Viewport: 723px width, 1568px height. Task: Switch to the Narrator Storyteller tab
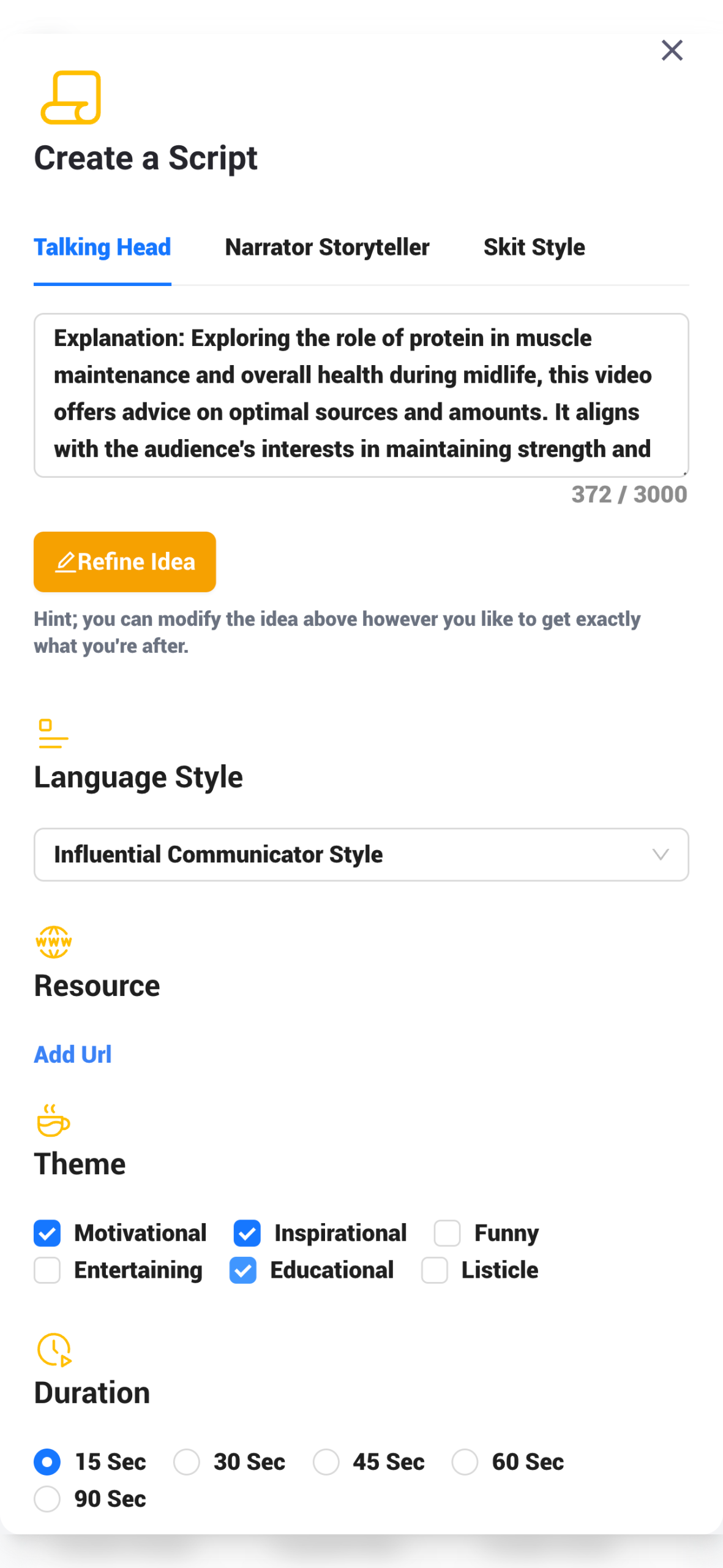[326, 247]
